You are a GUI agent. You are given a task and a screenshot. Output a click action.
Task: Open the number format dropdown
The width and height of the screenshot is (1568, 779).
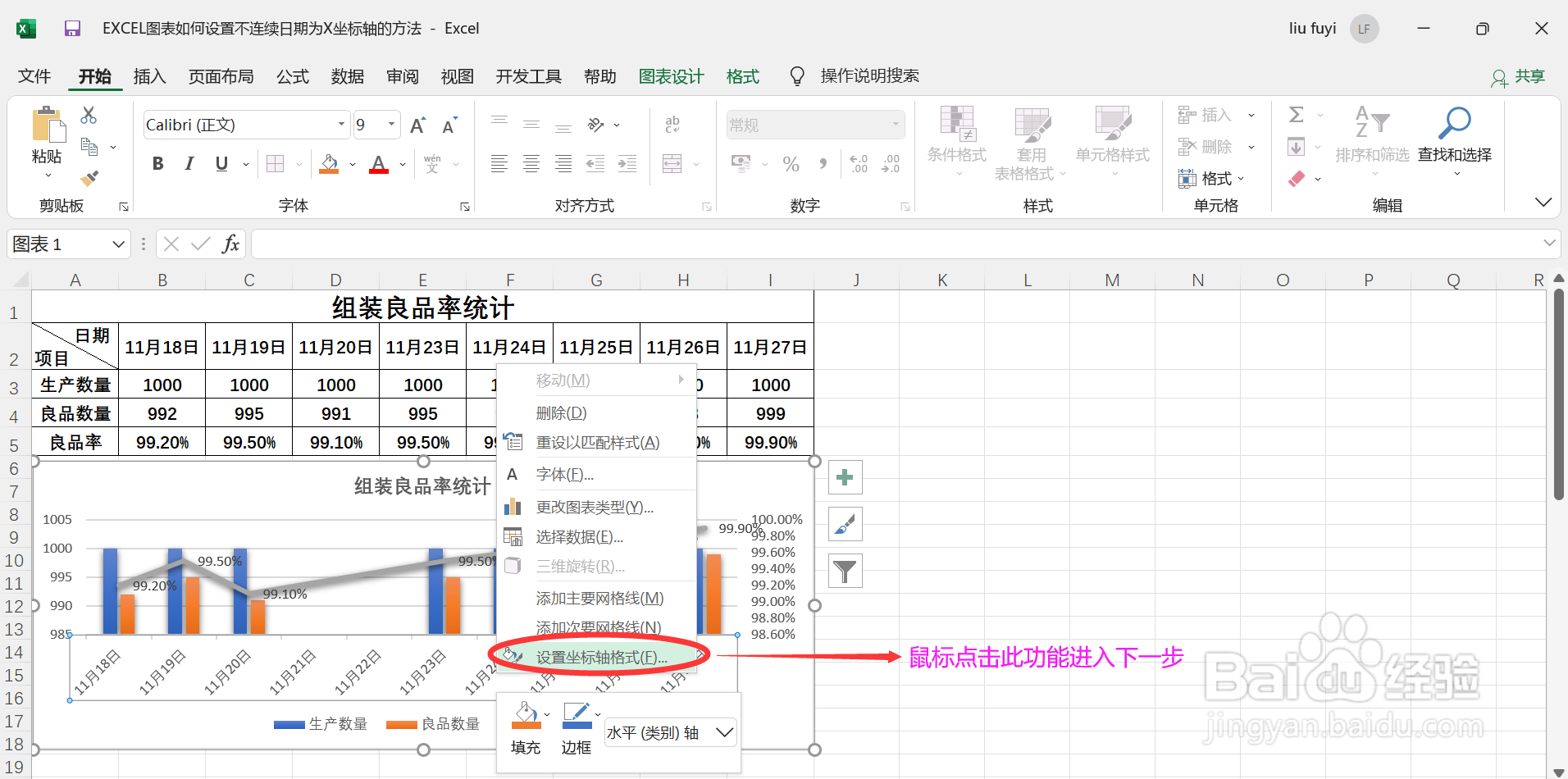896,125
